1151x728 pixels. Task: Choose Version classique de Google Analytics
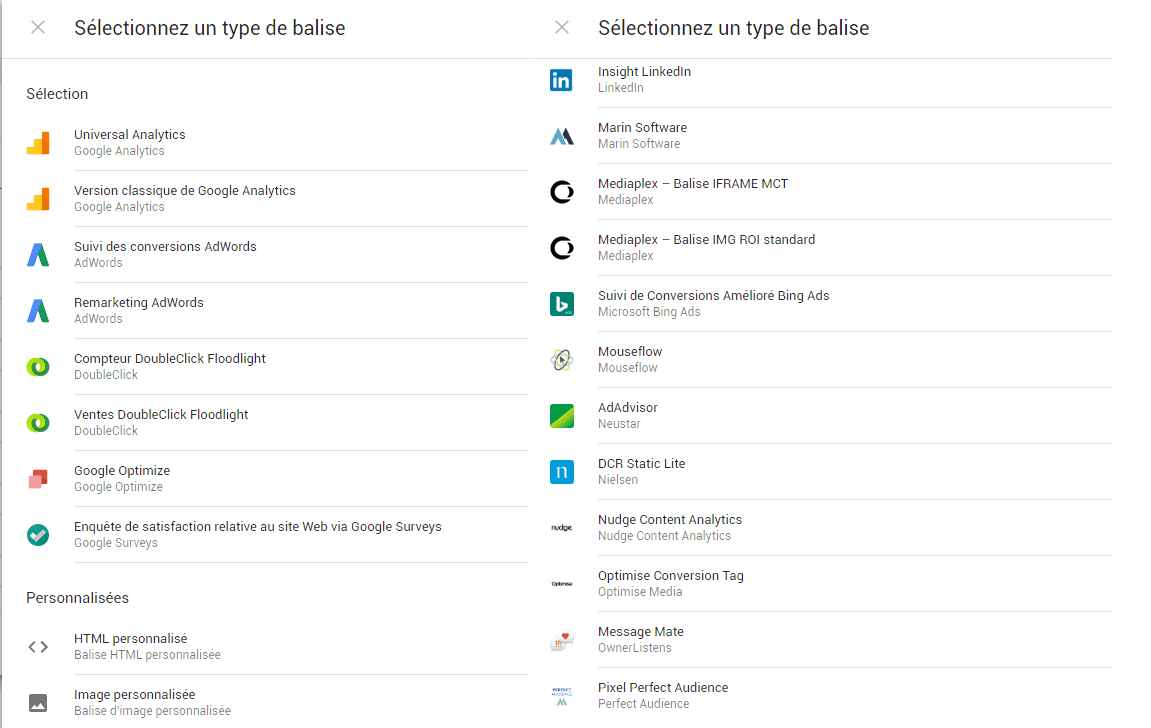tap(277, 199)
